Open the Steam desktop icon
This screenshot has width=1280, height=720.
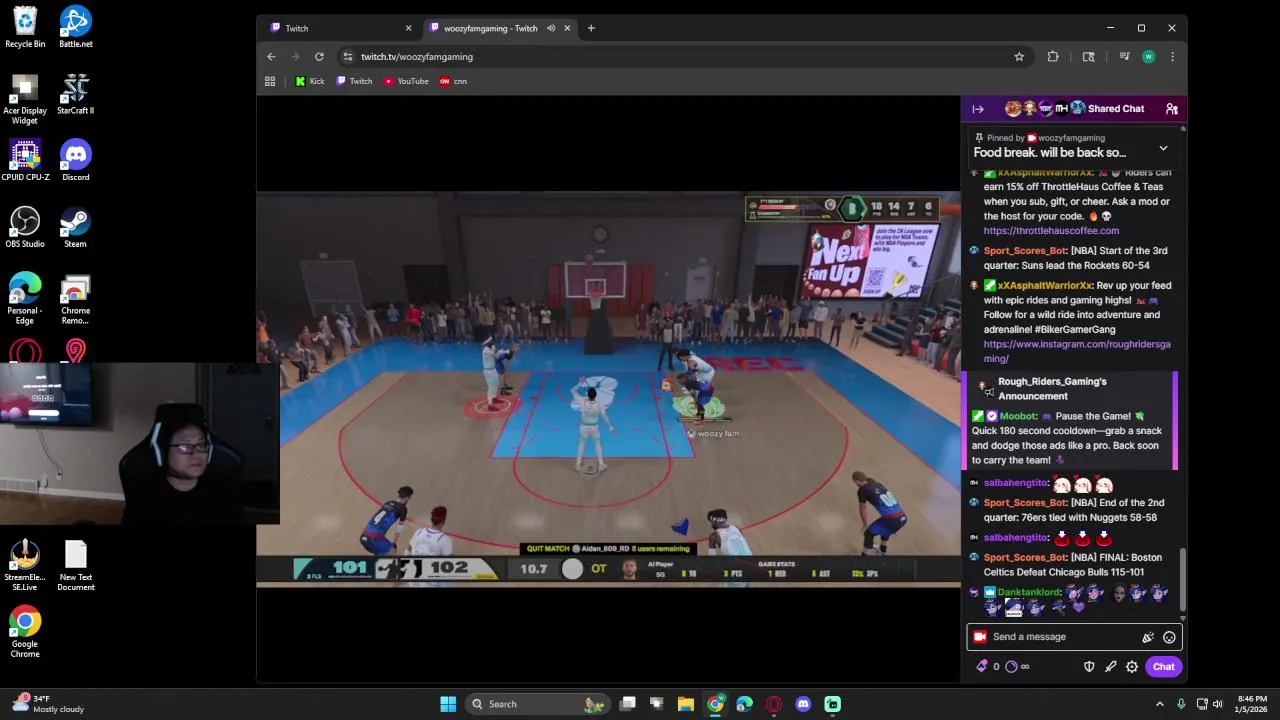click(76, 227)
